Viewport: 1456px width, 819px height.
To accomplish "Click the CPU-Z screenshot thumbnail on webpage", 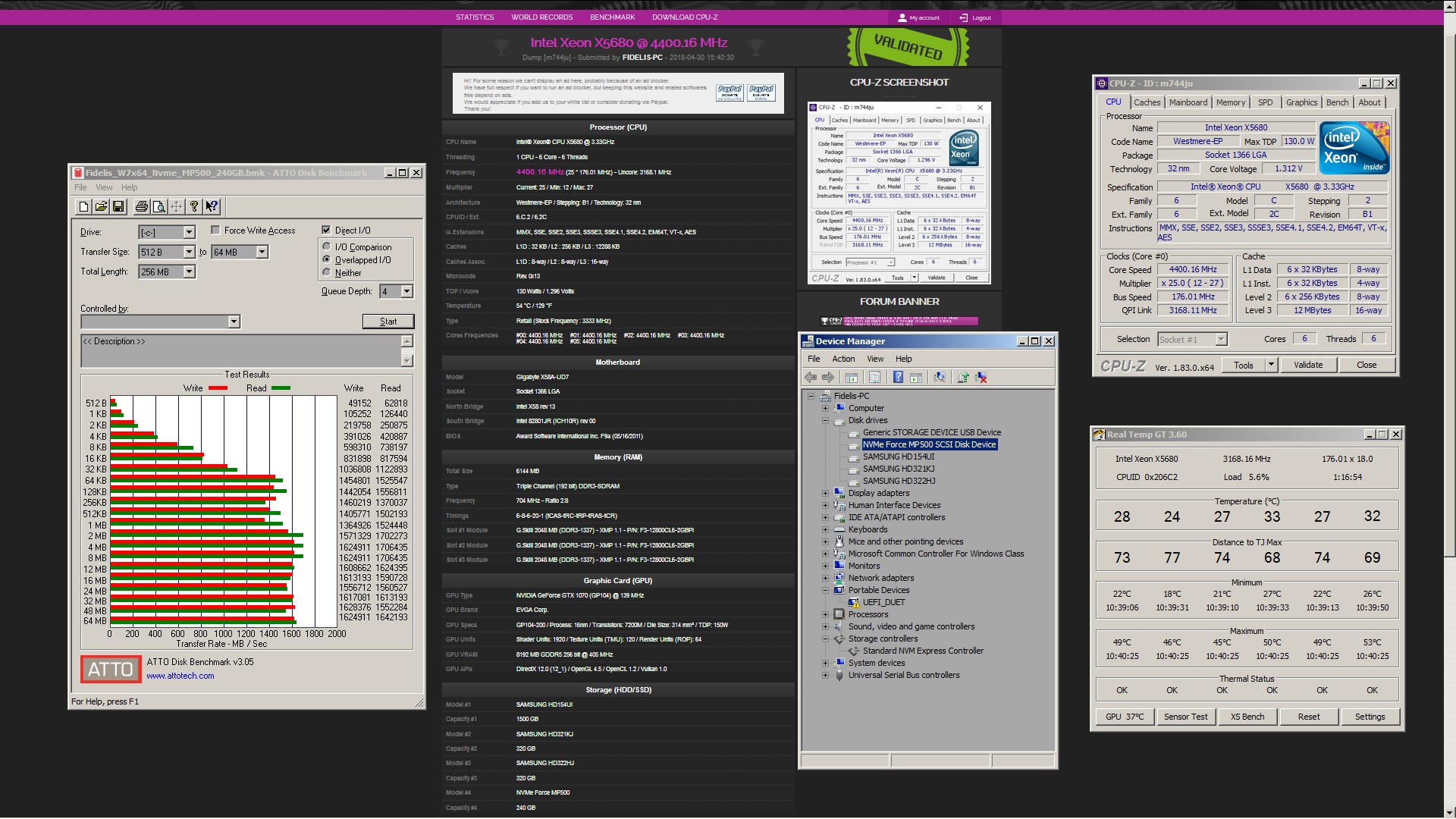I will [x=899, y=193].
